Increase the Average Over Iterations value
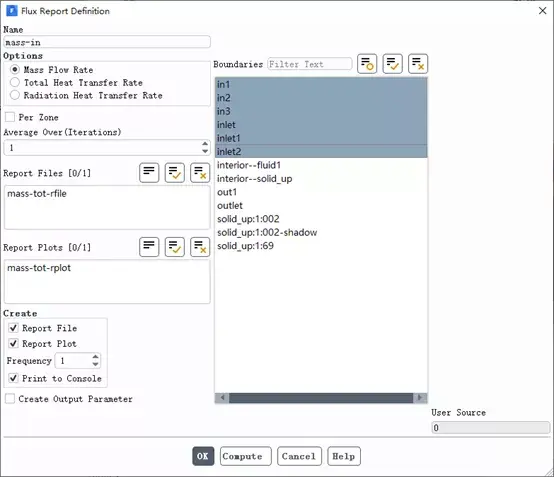This screenshot has height=477, width=554. pos(205,144)
